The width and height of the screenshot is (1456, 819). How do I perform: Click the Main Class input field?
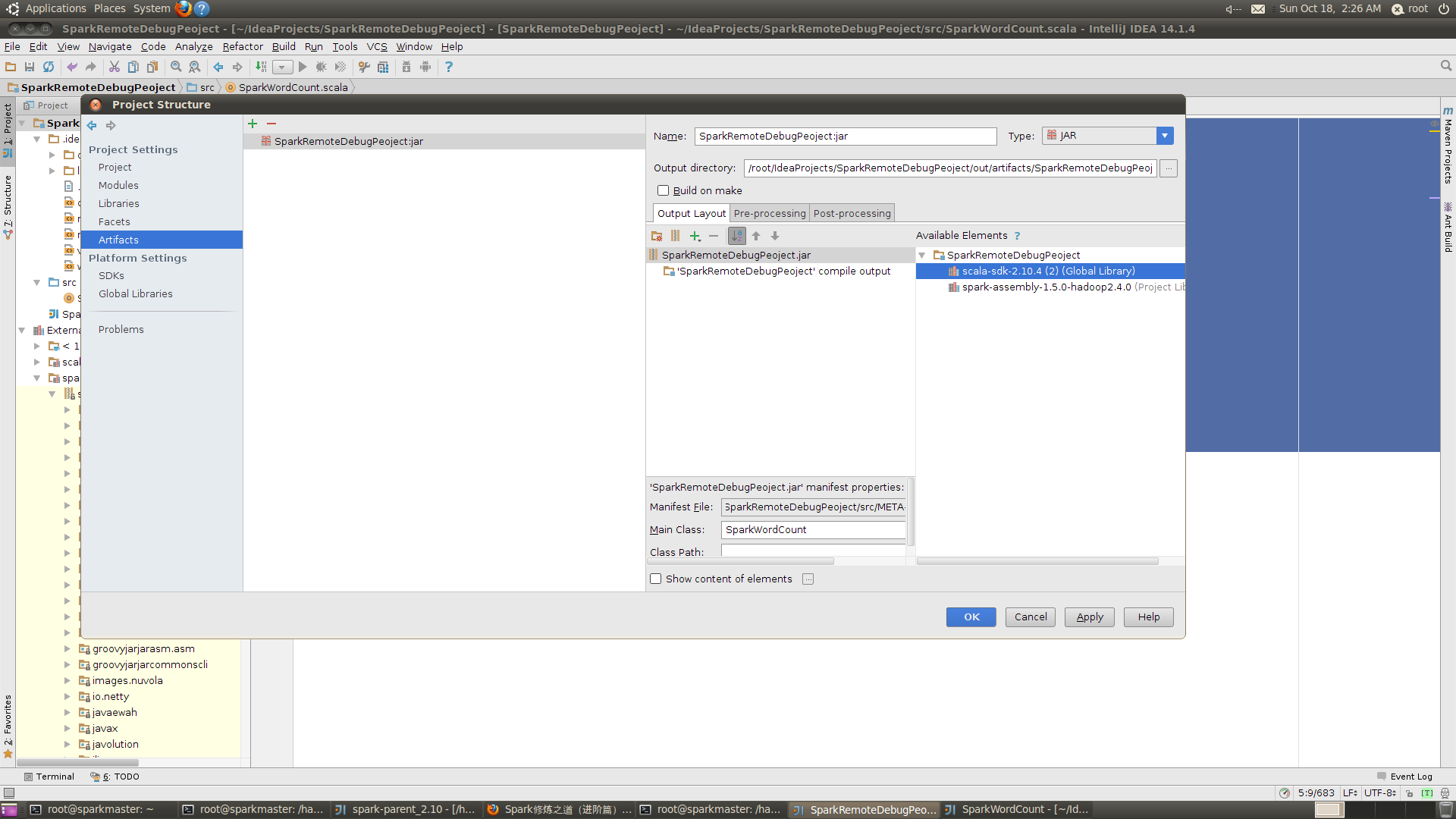coord(812,529)
